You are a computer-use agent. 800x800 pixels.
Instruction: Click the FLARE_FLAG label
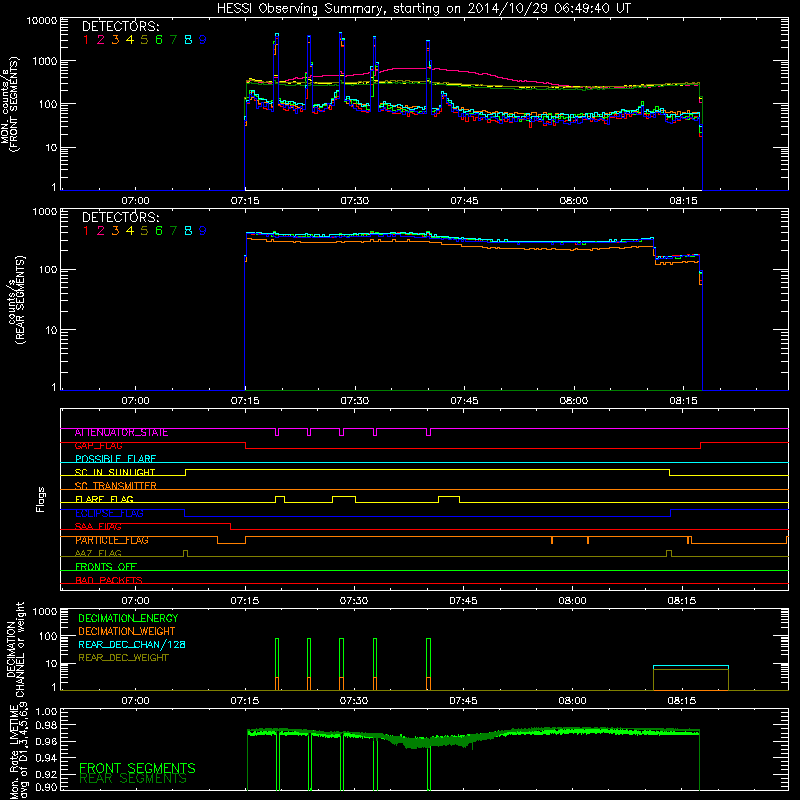point(104,499)
